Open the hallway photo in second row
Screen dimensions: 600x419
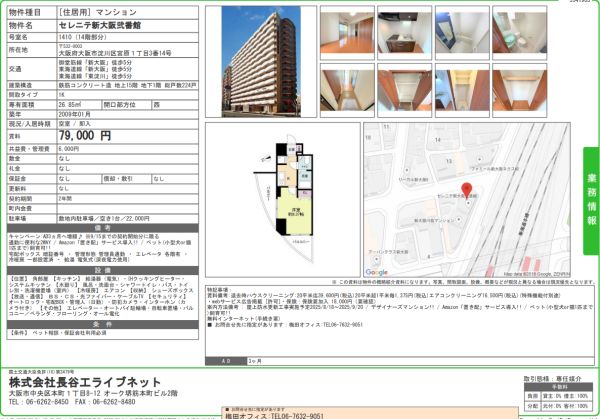pyautogui.click(x=347, y=90)
